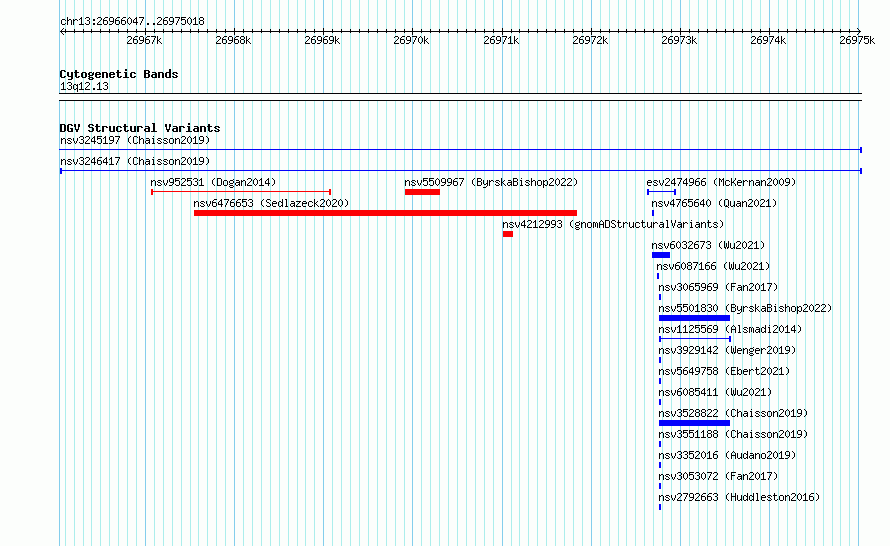Viewport: 890px width, 546px height.
Task: Select the nsv952531 (Dogan2014) variant label
Action: 213,182
